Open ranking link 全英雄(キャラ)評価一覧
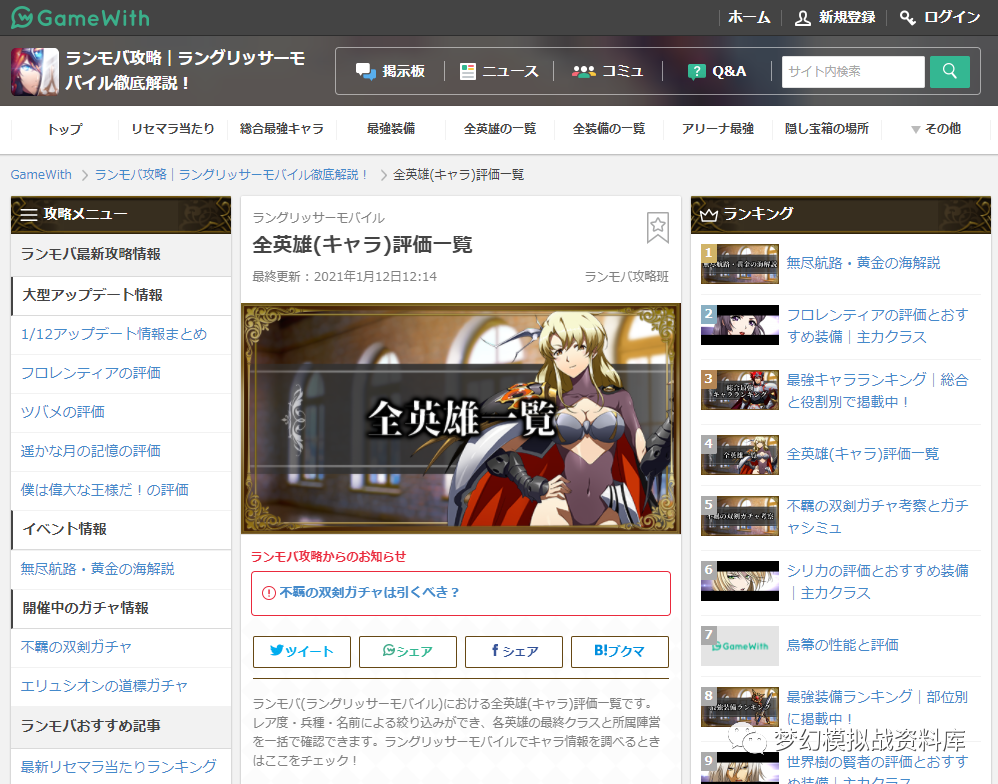 tap(862, 454)
